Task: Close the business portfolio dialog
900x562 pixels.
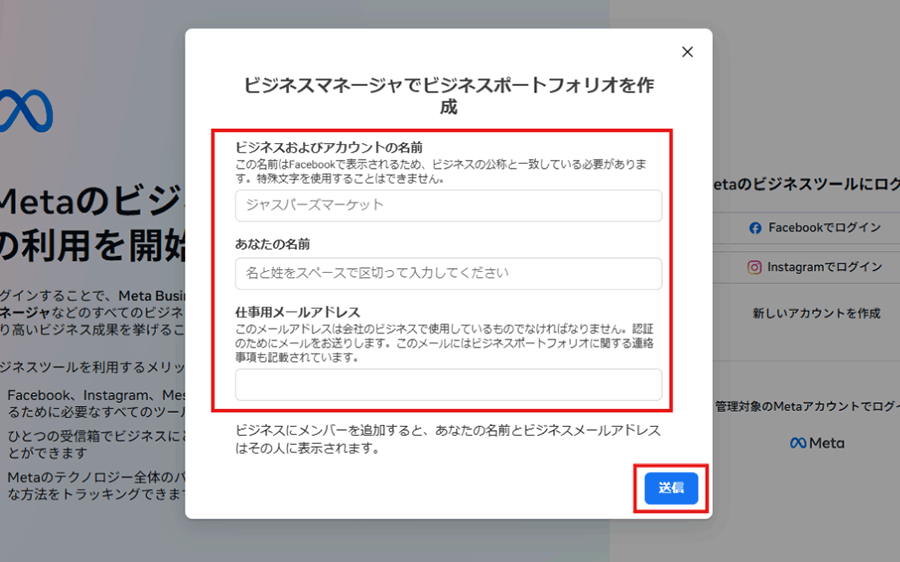Action: point(687,52)
